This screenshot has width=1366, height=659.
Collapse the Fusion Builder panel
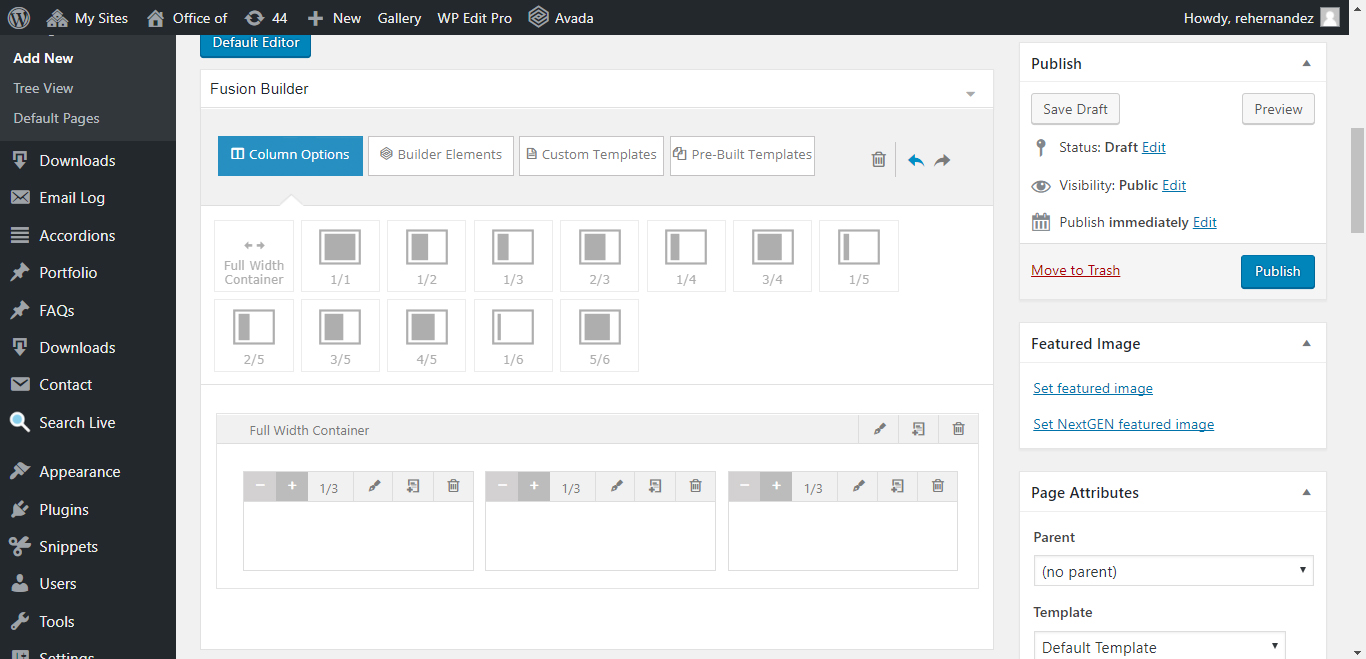click(970, 93)
